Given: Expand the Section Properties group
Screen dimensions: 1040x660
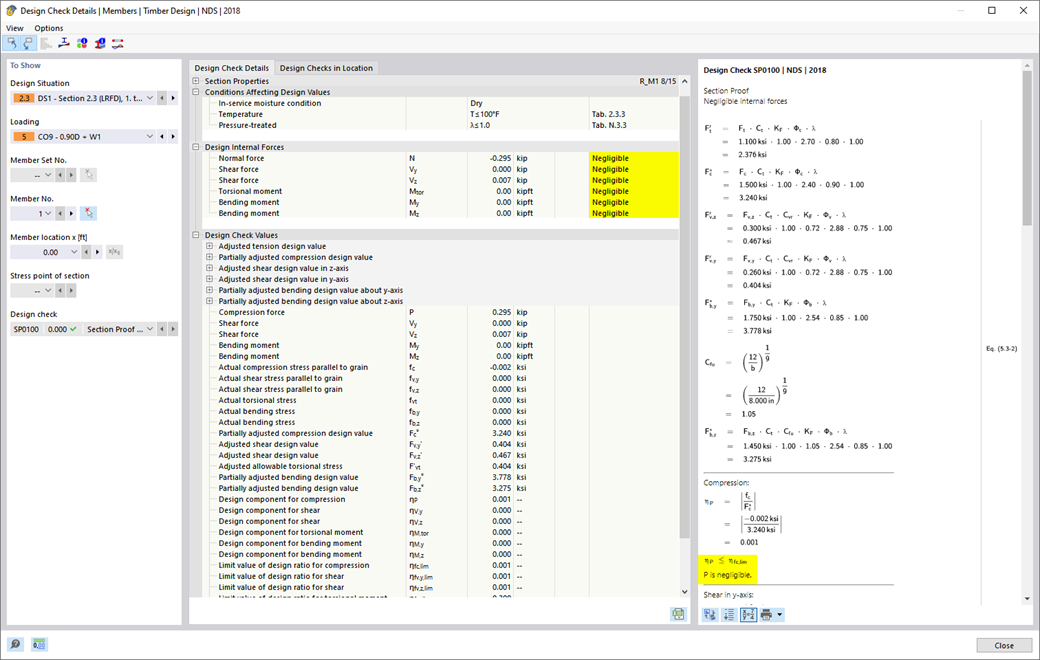Looking at the screenshot, I should click(196, 81).
